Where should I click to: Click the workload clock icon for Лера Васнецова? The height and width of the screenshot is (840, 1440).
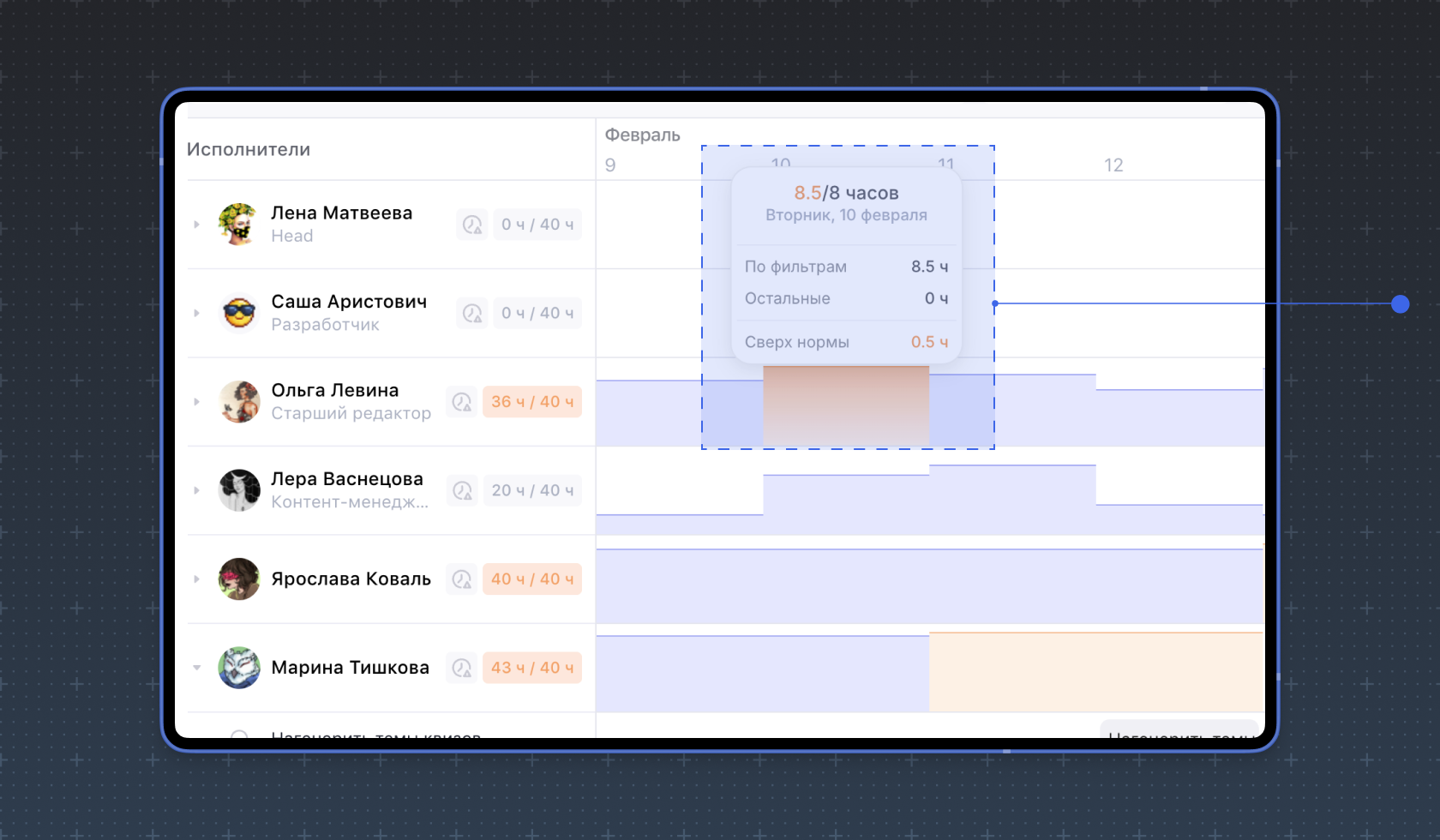462,491
